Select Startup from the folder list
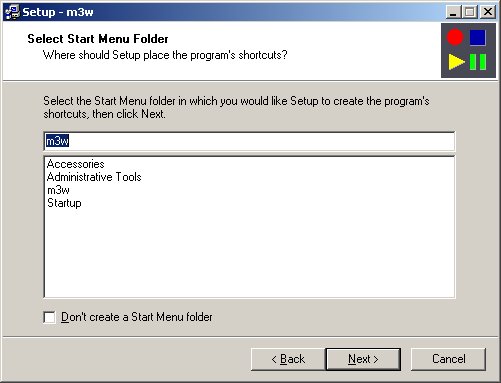Viewport: 501px width, 383px height. pos(64,203)
